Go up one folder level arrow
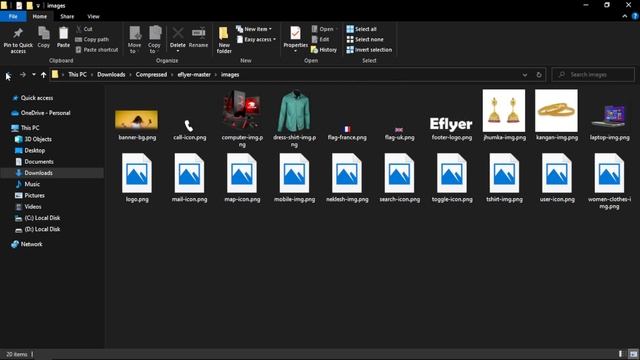640x360 pixels. point(43,75)
